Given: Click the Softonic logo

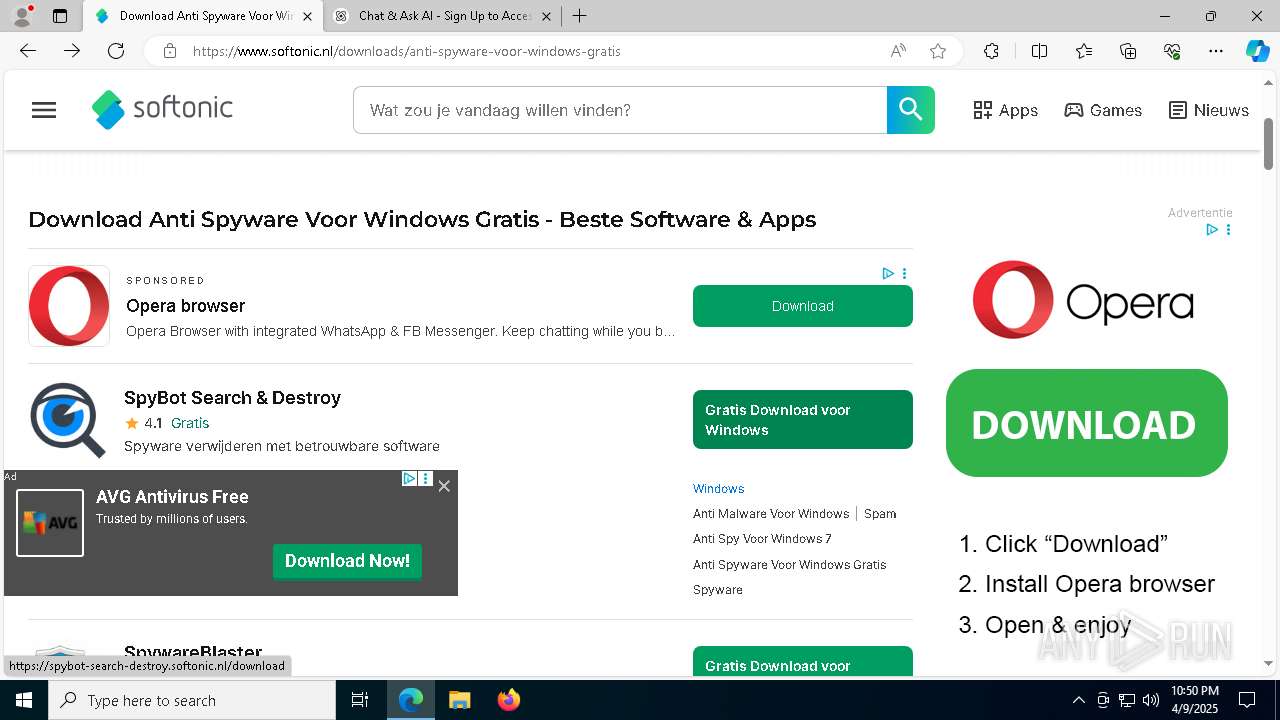Looking at the screenshot, I should pos(162,109).
